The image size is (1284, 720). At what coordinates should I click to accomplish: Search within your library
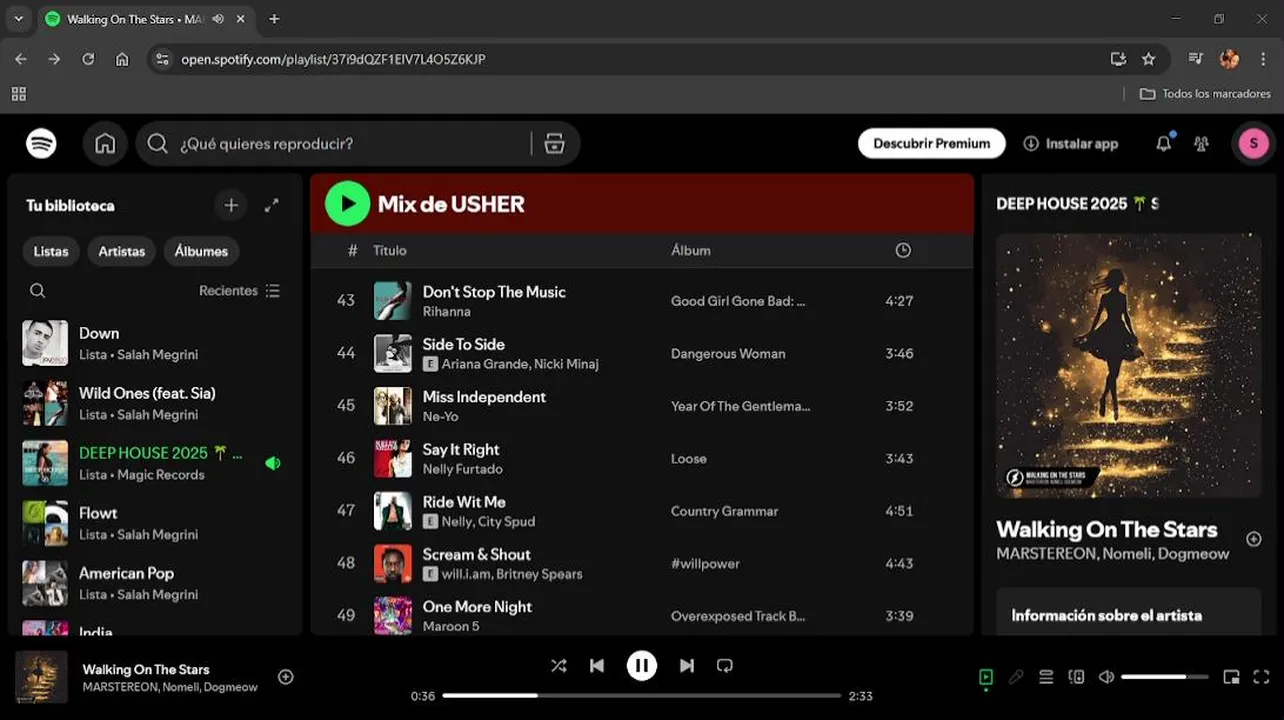37,291
